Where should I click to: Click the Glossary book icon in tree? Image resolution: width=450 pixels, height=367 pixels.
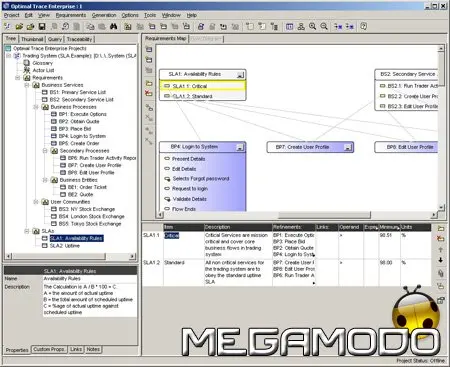[27, 63]
